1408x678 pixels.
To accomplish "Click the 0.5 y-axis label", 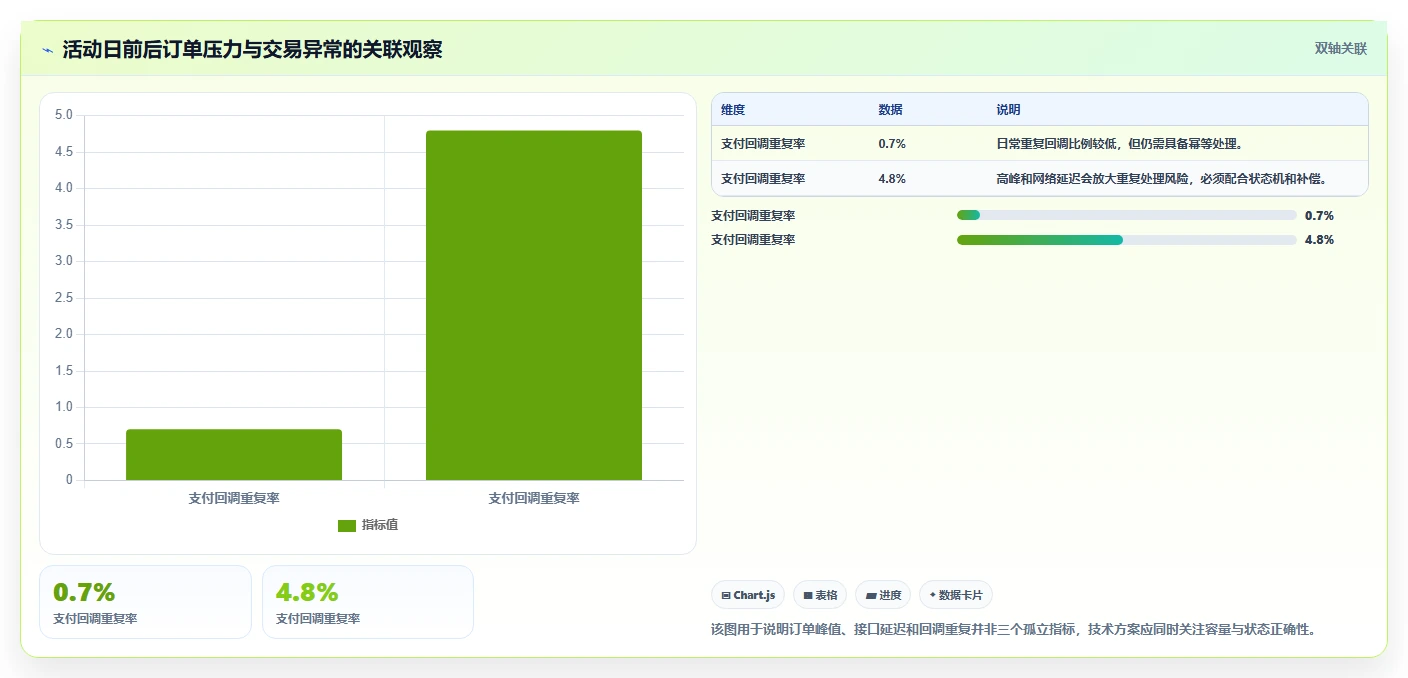I will click(63, 443).
